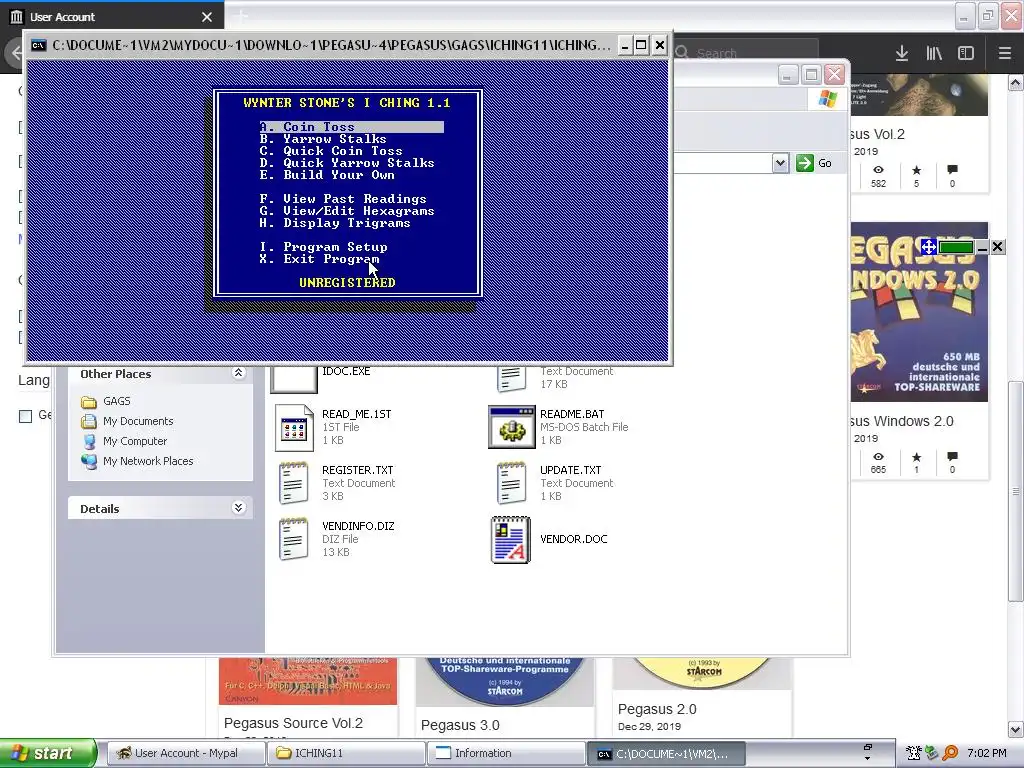Open the Explorer address bar dropdown
Screen dimensions: 1024x768
pyautogui.click(x=780, y=163)
